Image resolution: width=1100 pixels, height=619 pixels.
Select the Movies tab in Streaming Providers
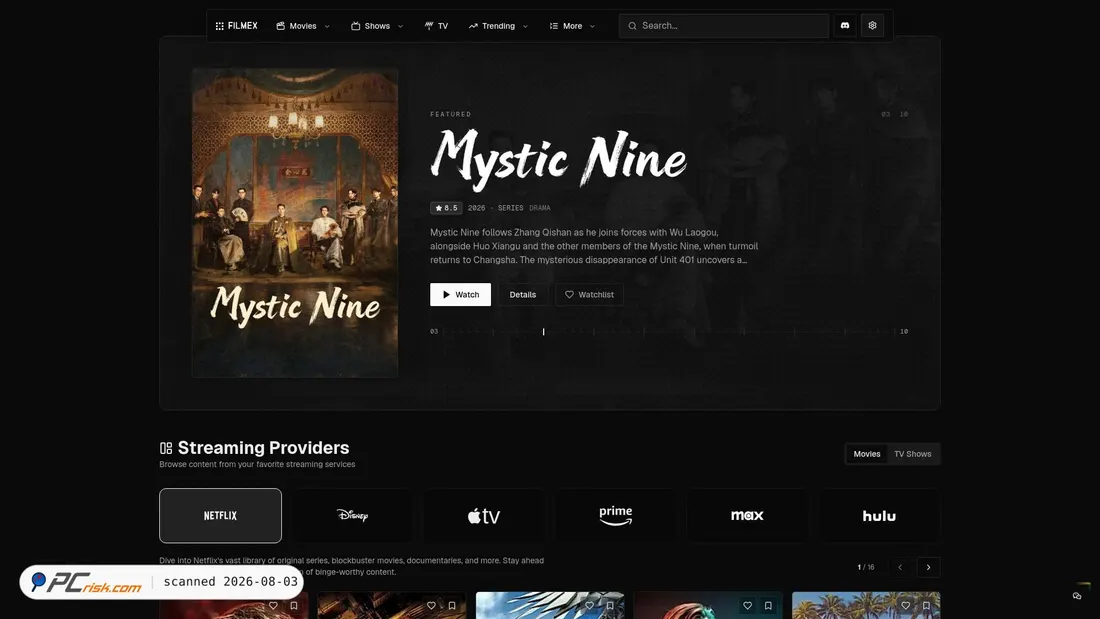click(x=866, y=454)
